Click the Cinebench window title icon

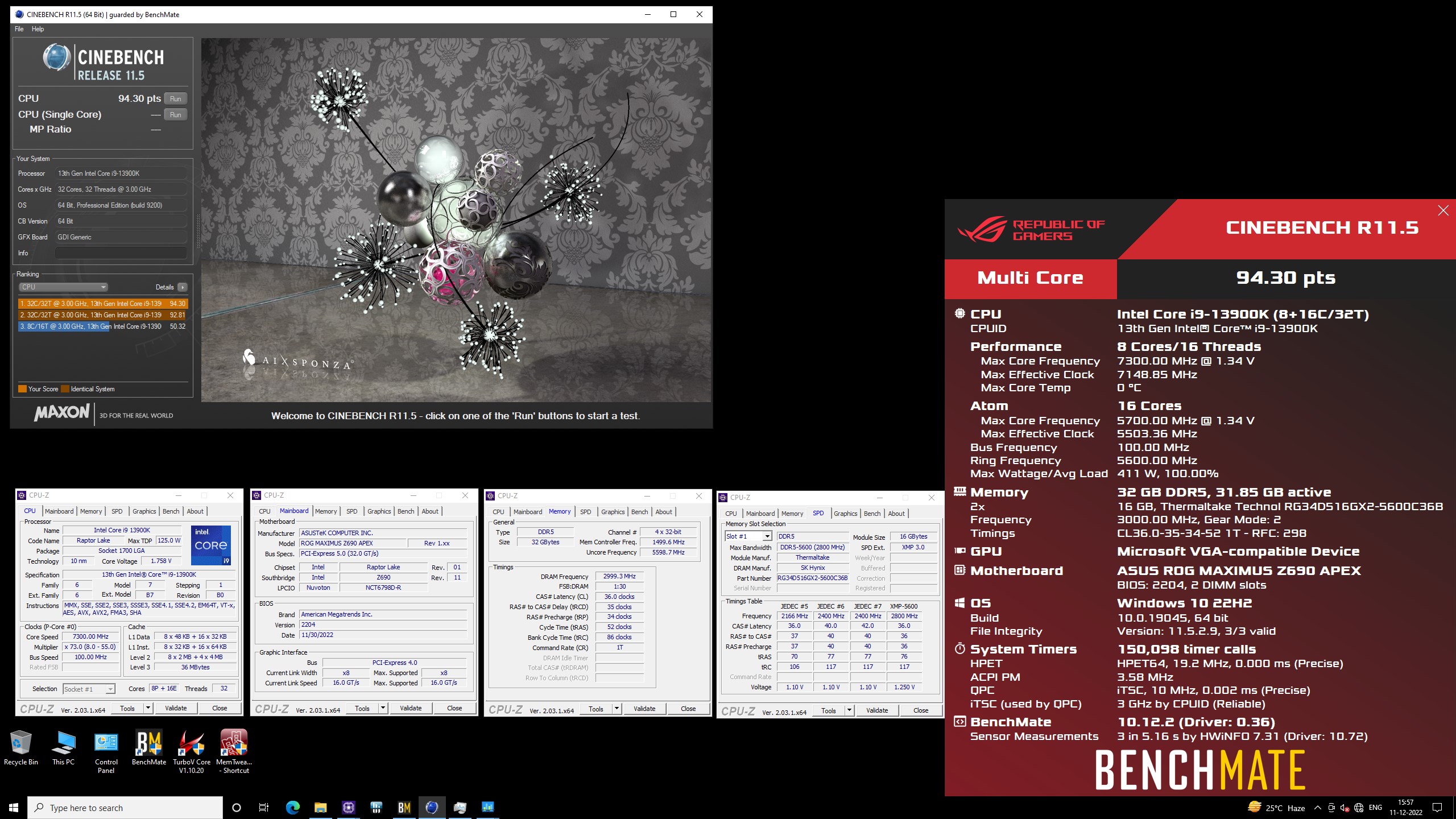19,15
